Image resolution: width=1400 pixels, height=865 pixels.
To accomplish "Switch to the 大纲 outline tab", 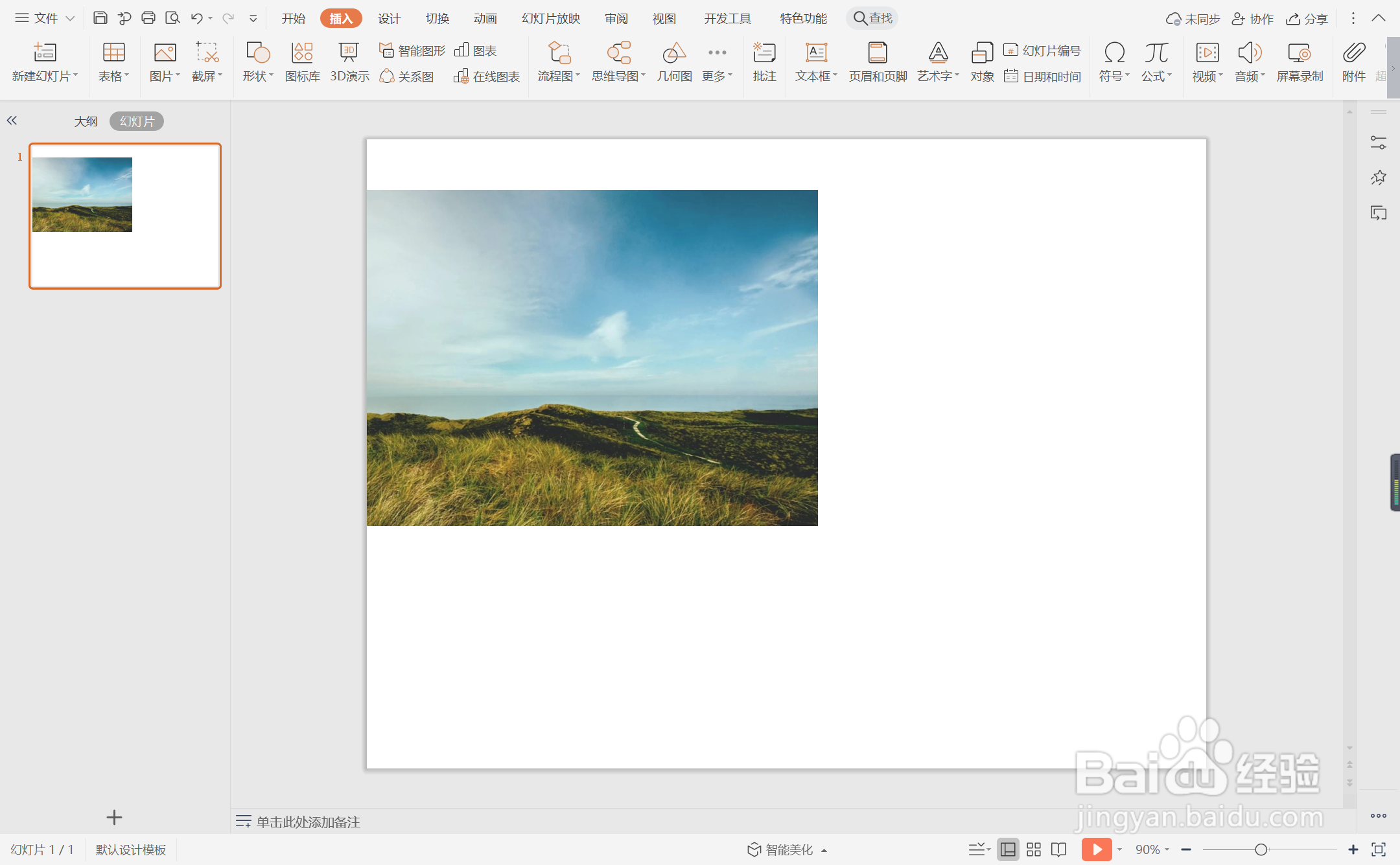I will (86, 121).
